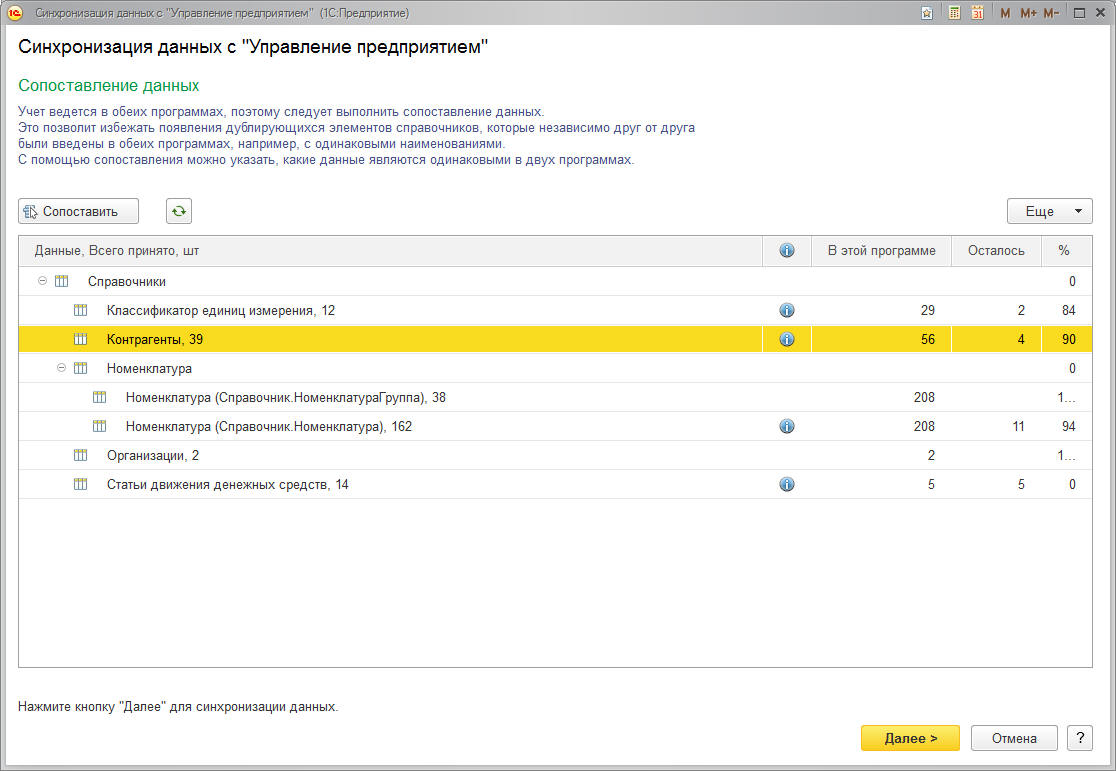Screen dimensions: 1116x771
Task: Open the calculator icon in title bar
Action: coord(954,13)
